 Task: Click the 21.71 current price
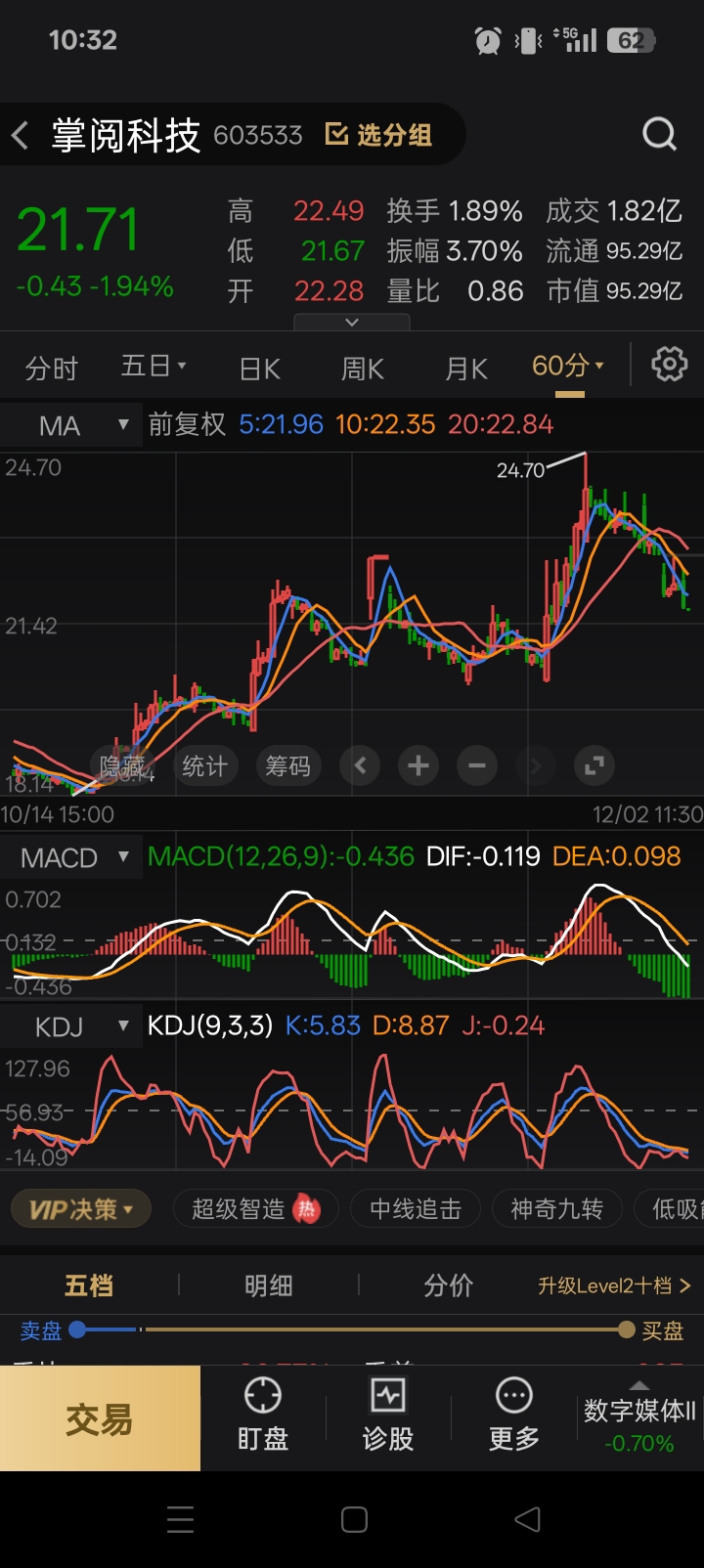(x=78, y=230)
